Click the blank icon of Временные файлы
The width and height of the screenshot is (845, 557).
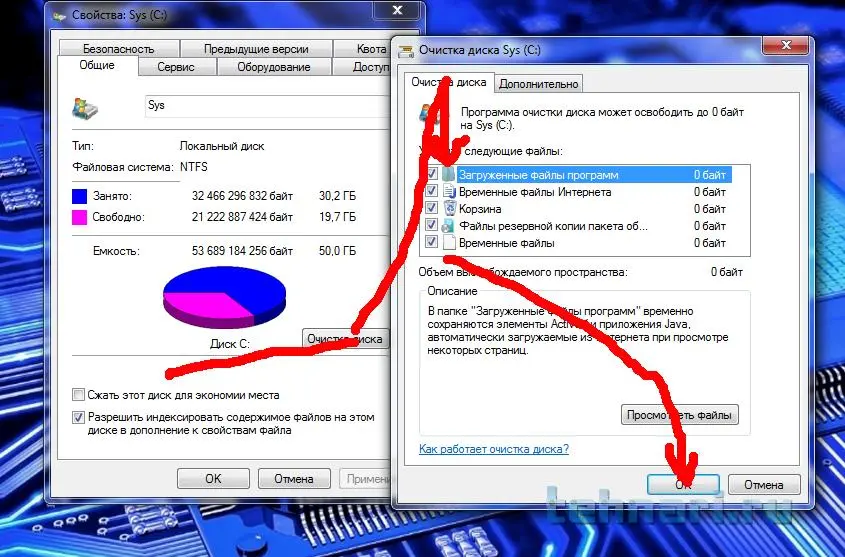coord(449,242)
